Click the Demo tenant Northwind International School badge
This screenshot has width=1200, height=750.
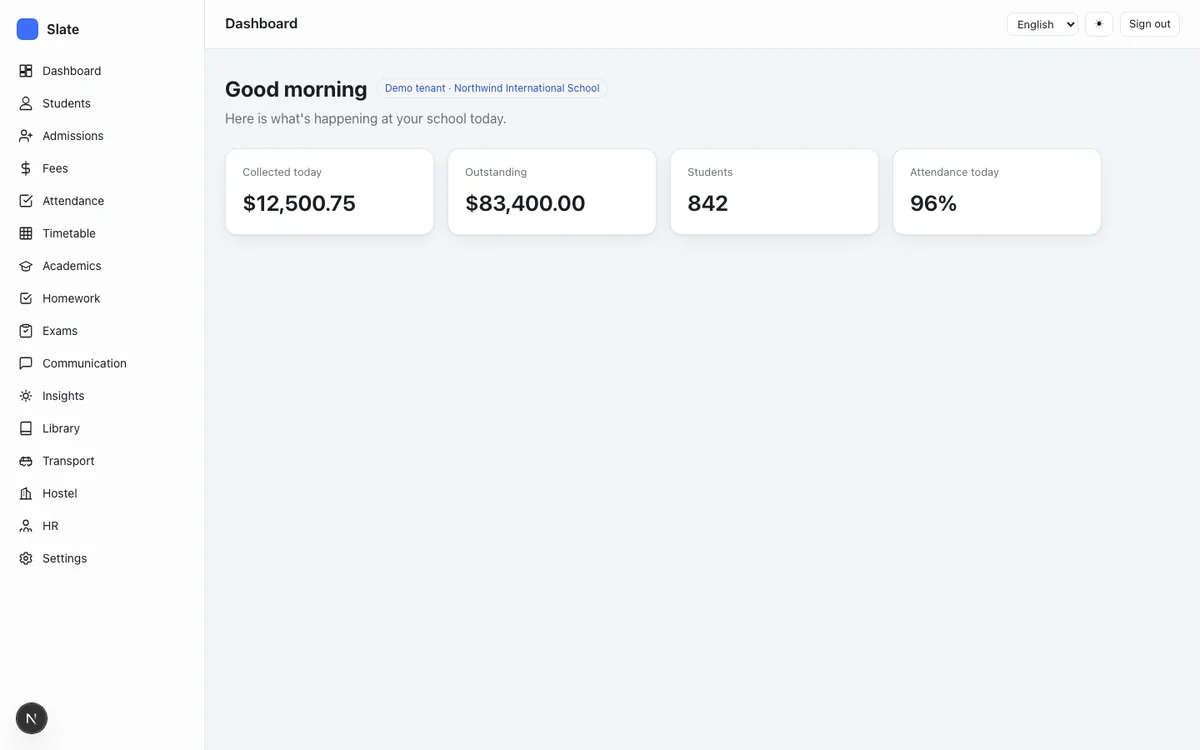[x=492, y=88]
